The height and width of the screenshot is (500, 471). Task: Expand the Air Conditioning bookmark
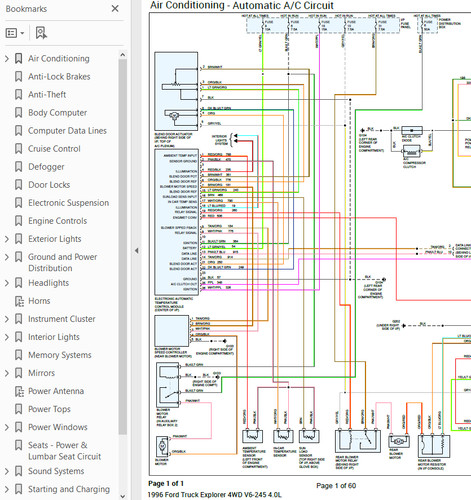7,59
